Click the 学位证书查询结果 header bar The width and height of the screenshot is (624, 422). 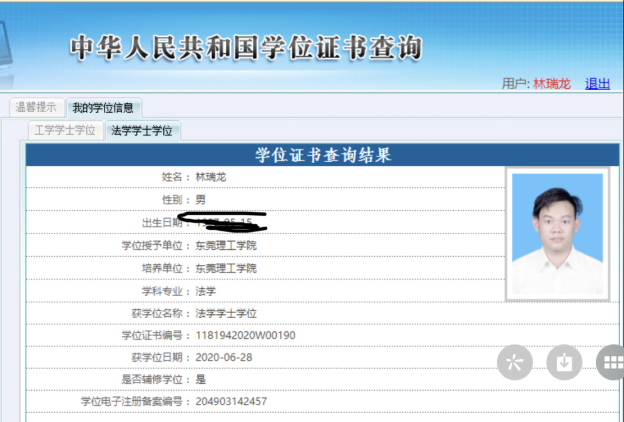[322, 155]
